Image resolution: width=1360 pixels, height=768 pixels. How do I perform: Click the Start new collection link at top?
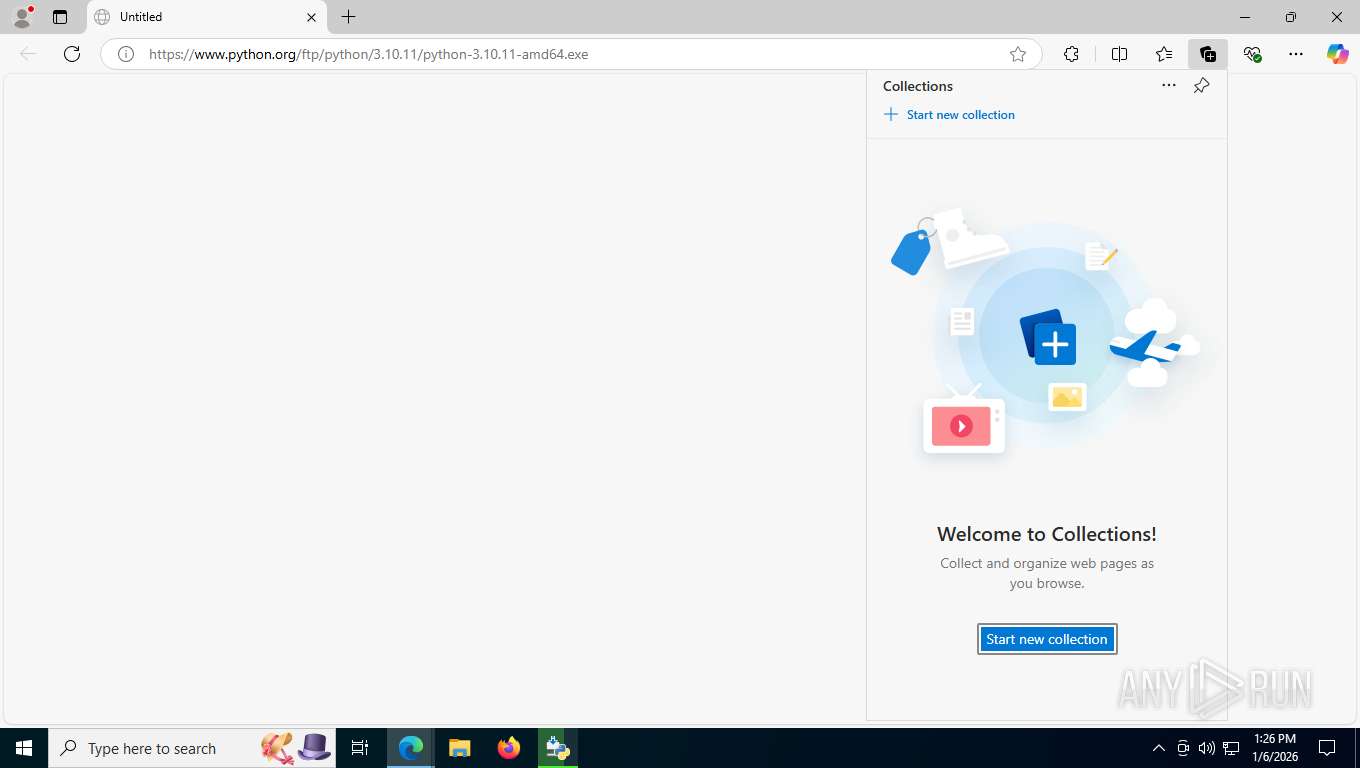click(x=949, y=115)
